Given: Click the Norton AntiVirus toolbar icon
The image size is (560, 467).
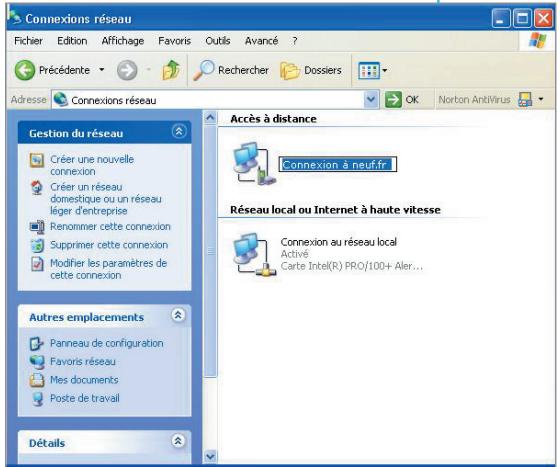Looking at the screenshot, I should pos(525,100).
